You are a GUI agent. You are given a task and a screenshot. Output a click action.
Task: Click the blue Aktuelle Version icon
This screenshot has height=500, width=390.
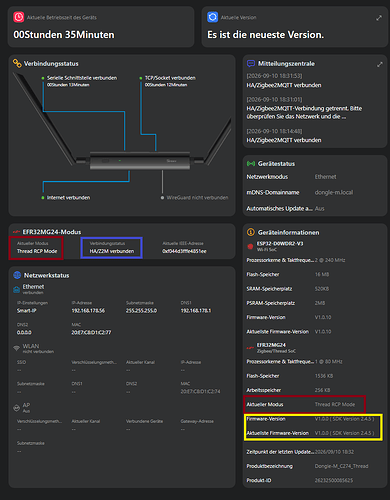(212, 17)
